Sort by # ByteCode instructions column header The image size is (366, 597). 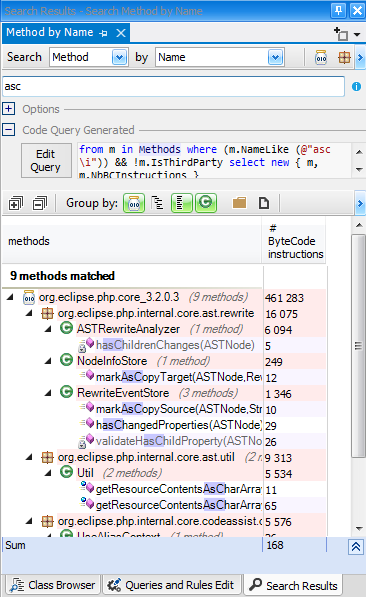(x=294, y=241)
